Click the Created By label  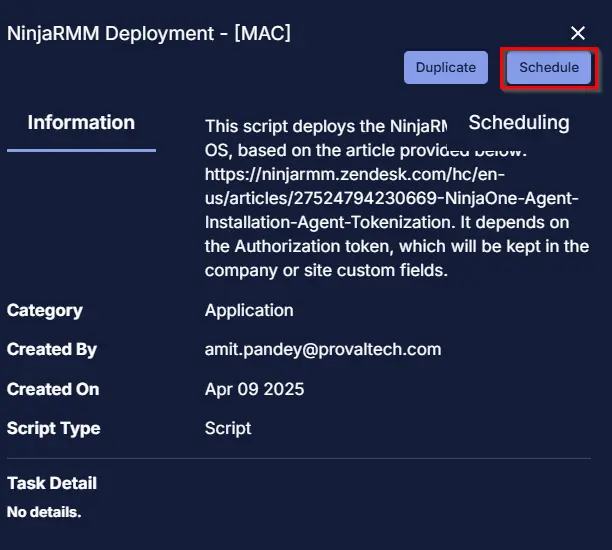(x=52, y=349)
